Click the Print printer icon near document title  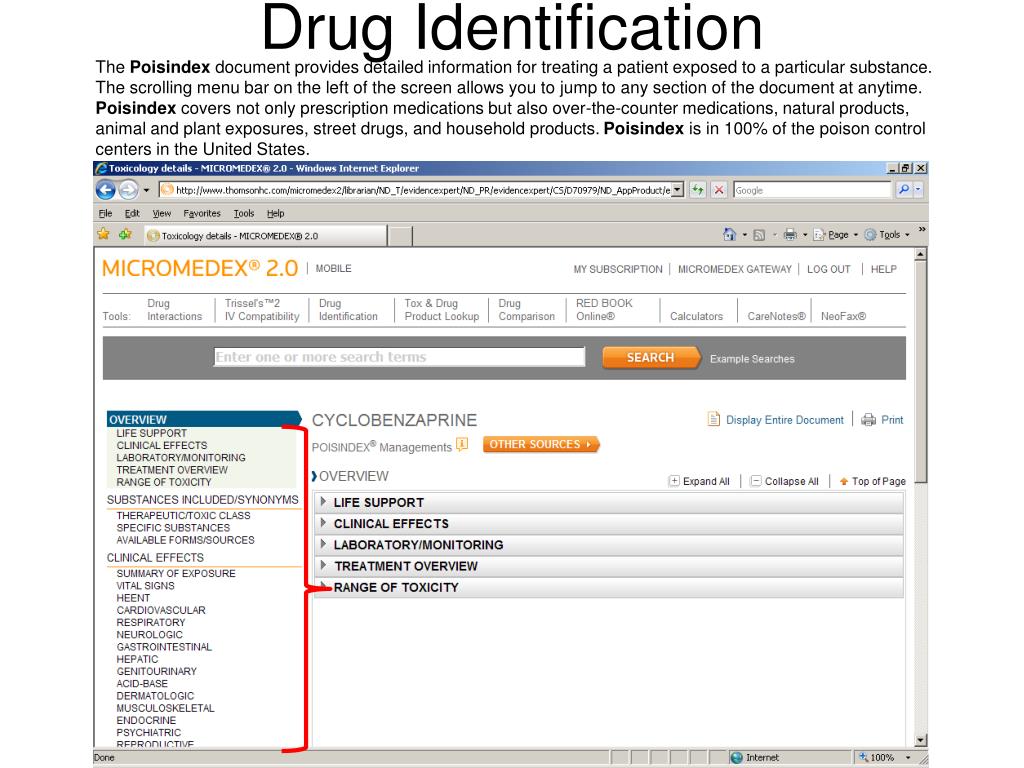point(868,420)
